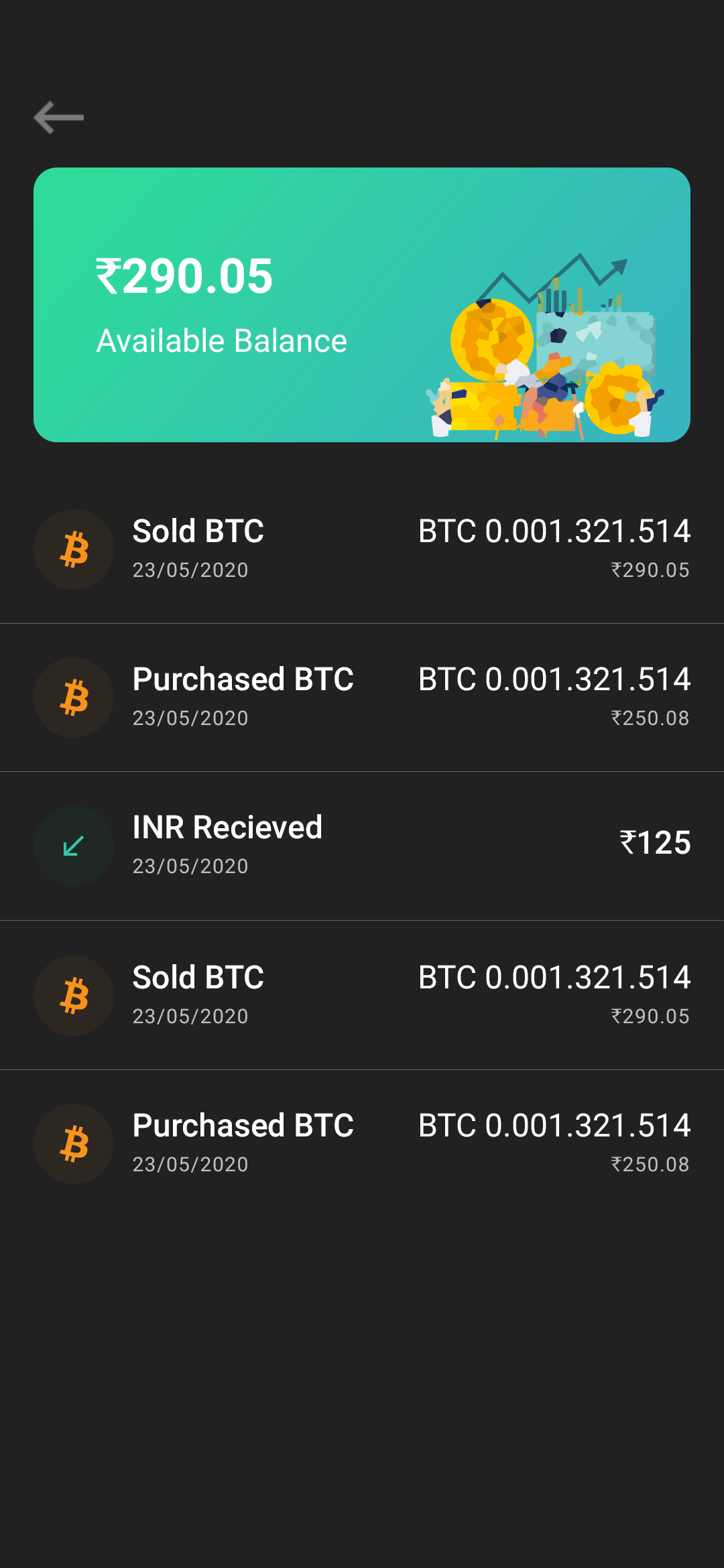Image resolution: width=724 pixels, height=1568 pixels.
Task: Click the Bitcoin icon beside the topmost Sold BTC
Action: tap(74, 550)
